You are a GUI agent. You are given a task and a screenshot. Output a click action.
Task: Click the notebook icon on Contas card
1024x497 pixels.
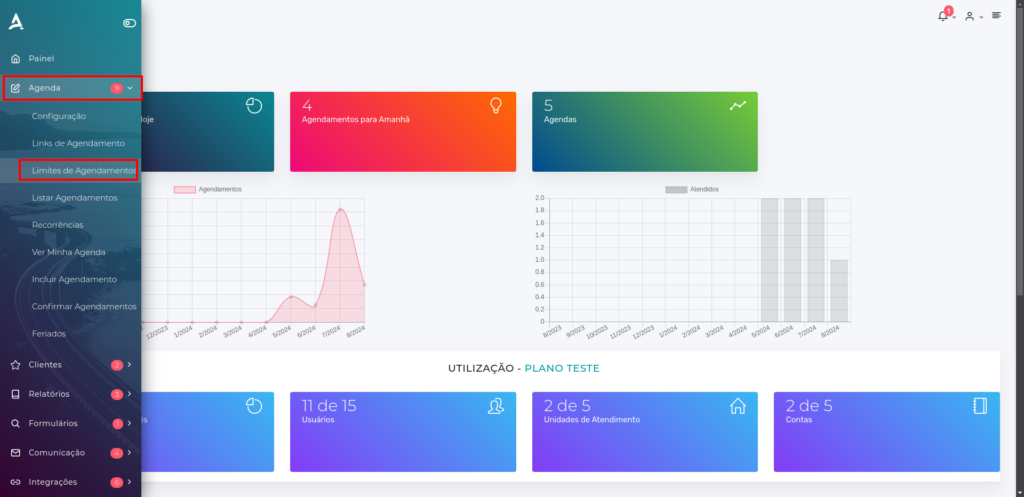tap(980, 406)
